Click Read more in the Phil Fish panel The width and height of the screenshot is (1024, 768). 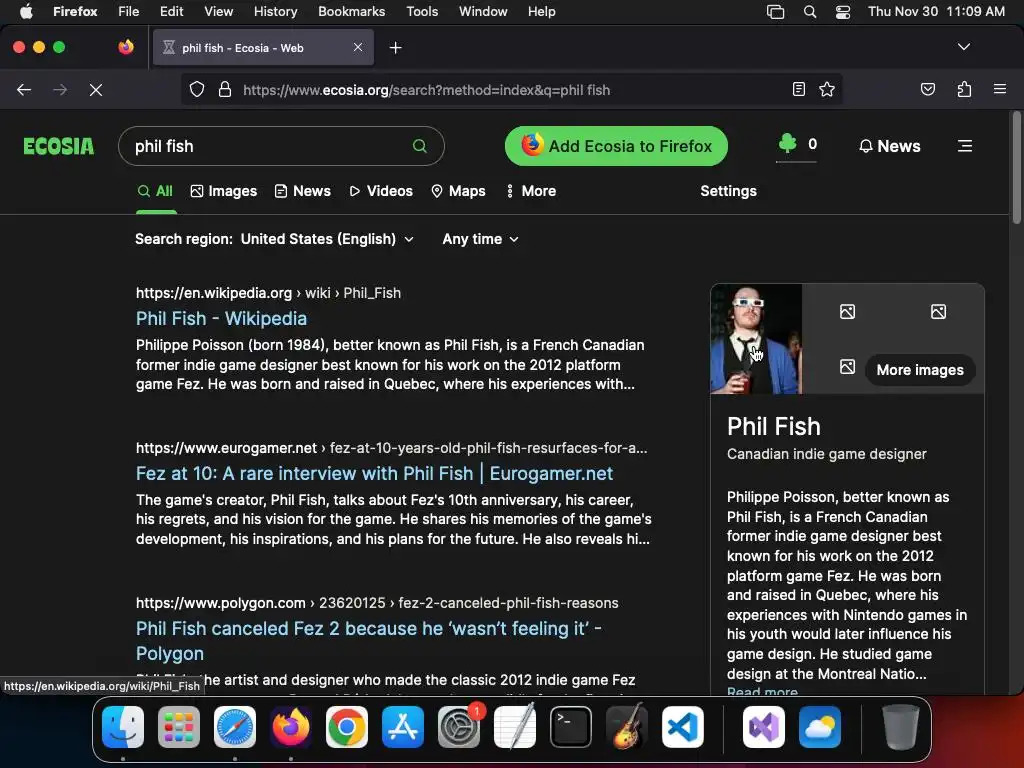pyautogui.click(x=762, y=690)
